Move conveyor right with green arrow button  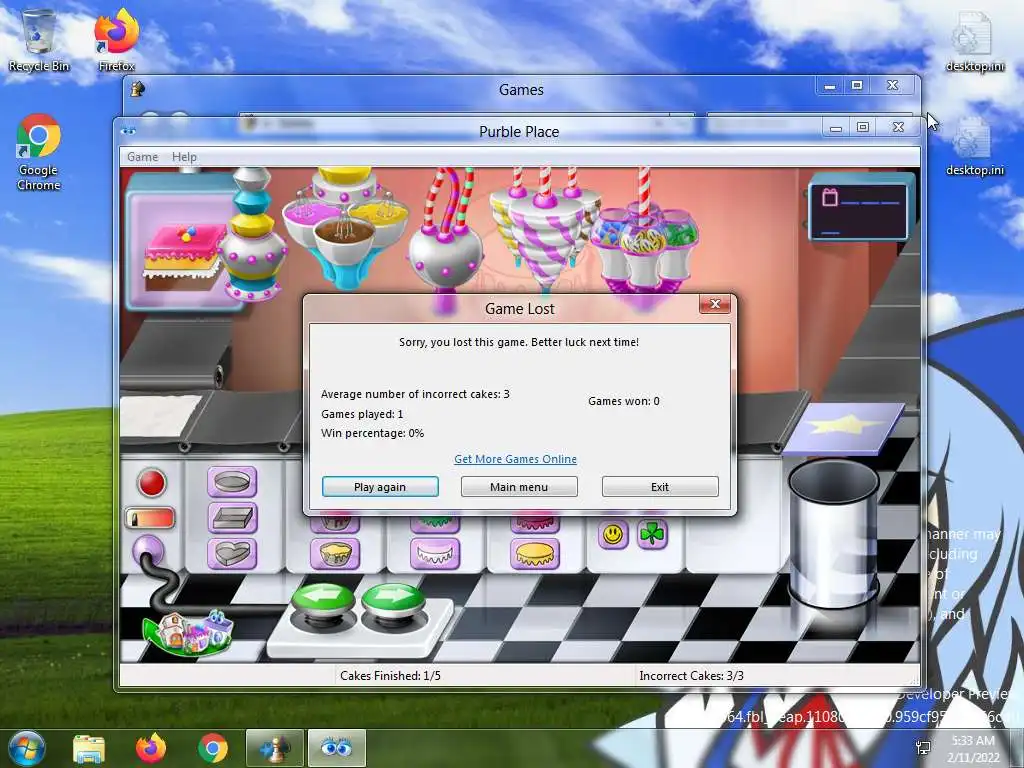(x=392, y=597)
